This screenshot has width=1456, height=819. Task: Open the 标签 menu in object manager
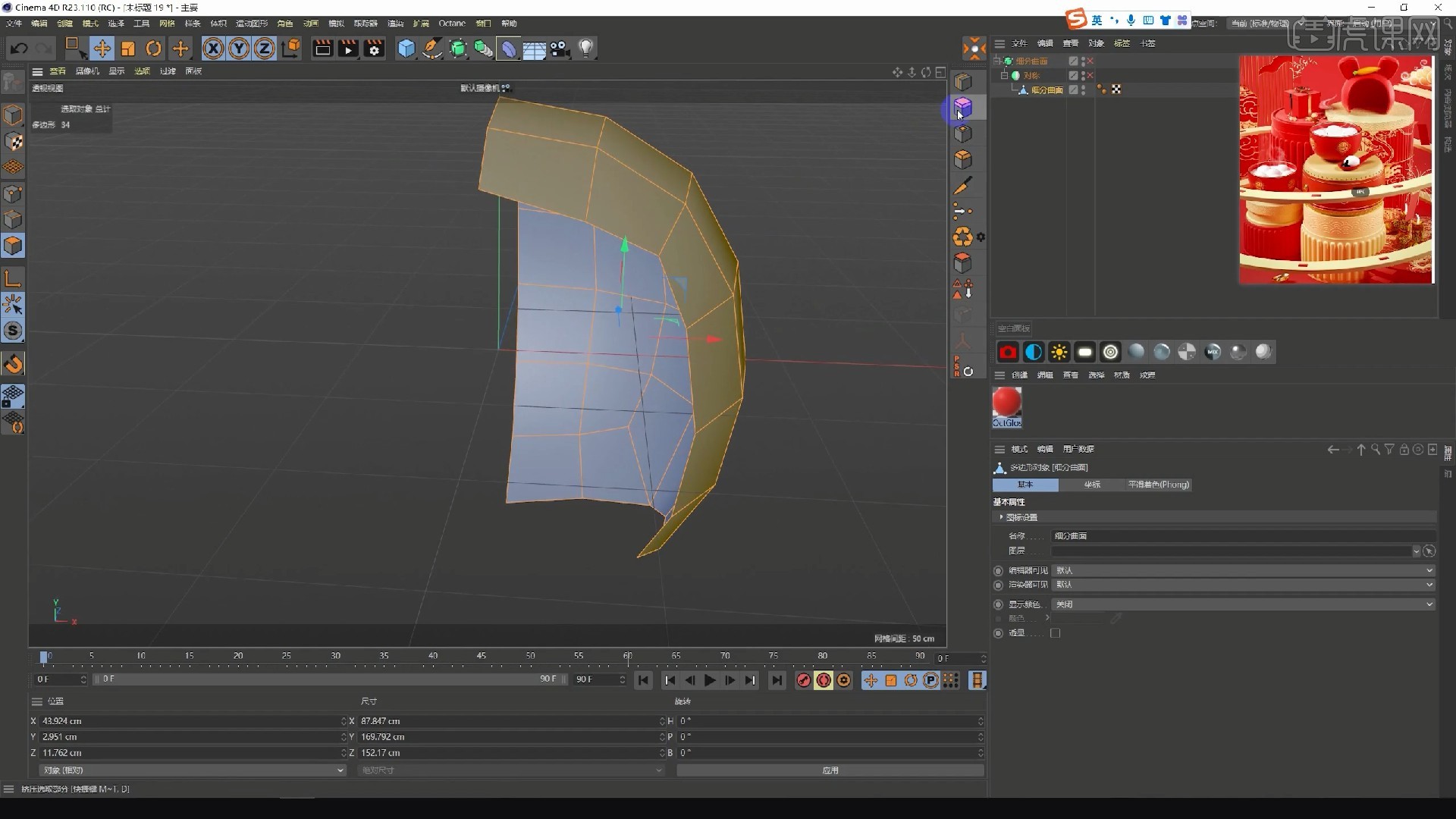click(x=1122, y=43)
